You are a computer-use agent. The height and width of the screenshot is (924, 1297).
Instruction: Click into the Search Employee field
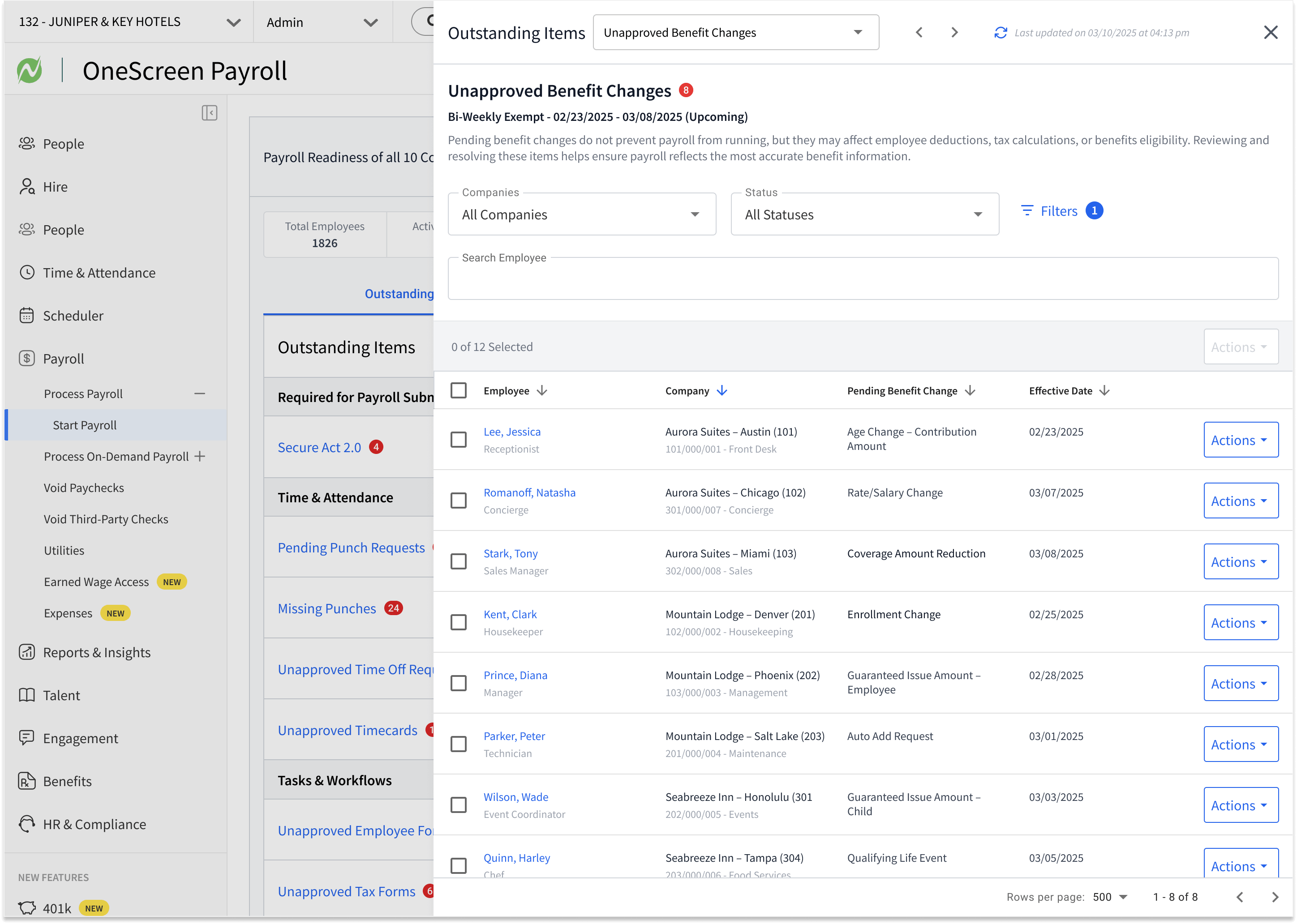click(x=863, y=278)
